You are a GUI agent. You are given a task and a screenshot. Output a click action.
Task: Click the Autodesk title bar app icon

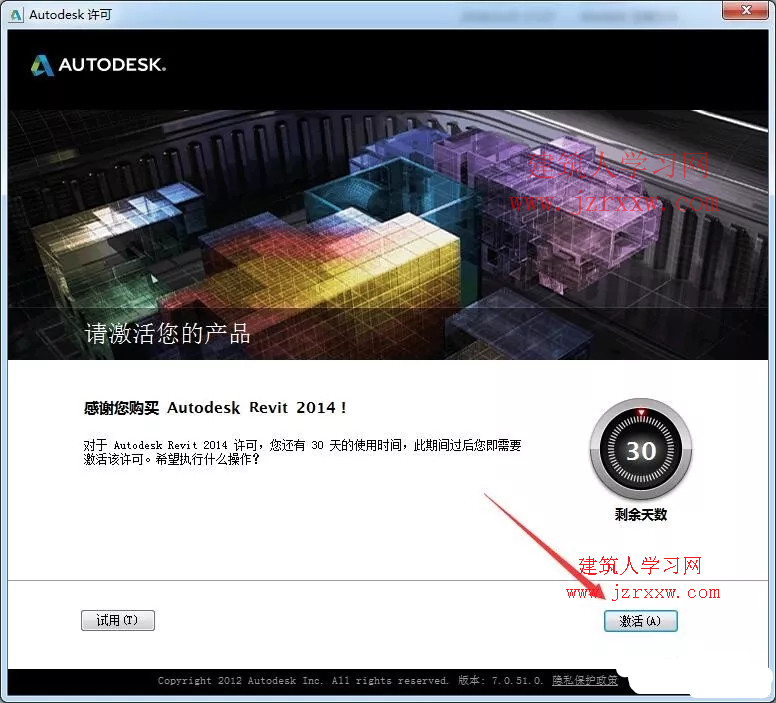[x=16, y=15]
